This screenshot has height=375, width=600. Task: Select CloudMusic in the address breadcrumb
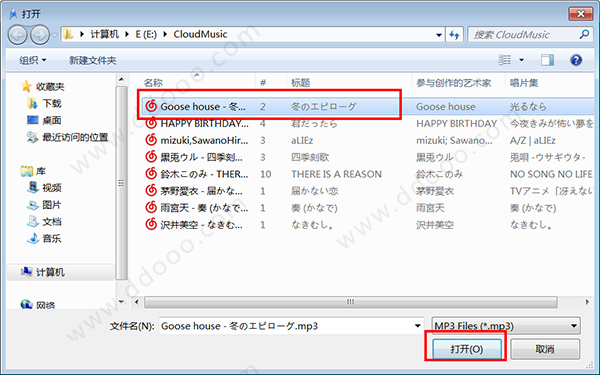click(200, 34)
